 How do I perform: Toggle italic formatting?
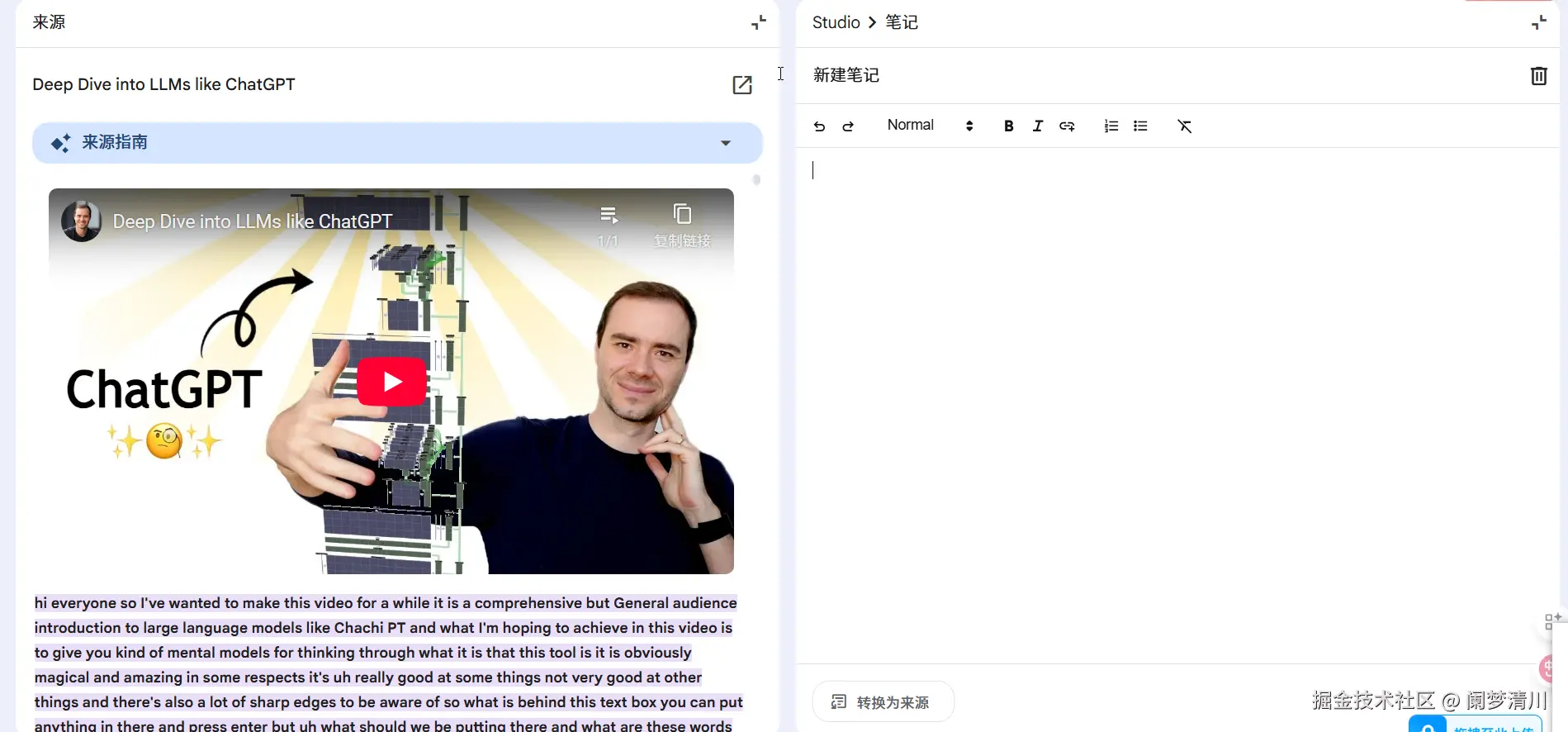(x=1038, y=126)
